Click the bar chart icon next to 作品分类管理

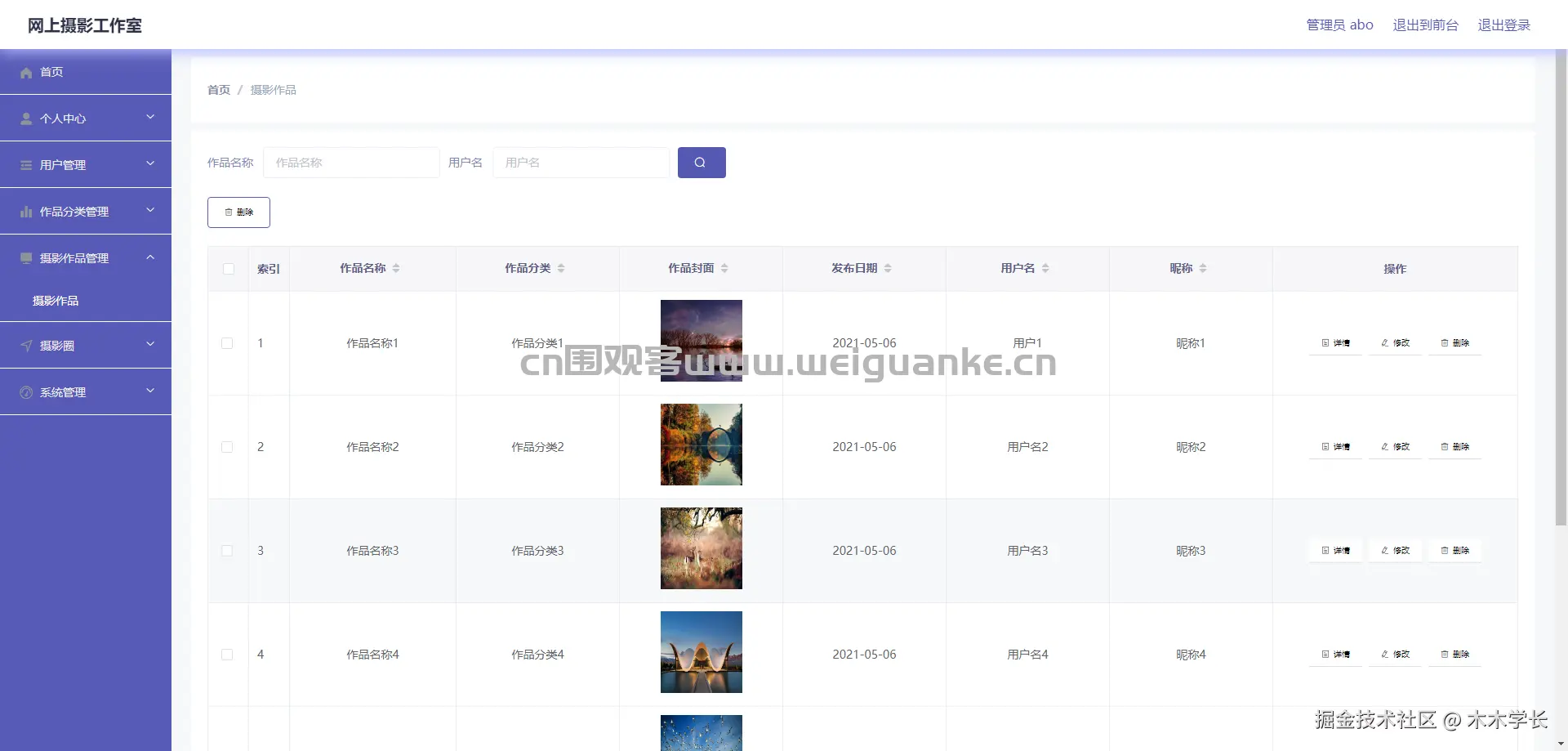[26, 212]
